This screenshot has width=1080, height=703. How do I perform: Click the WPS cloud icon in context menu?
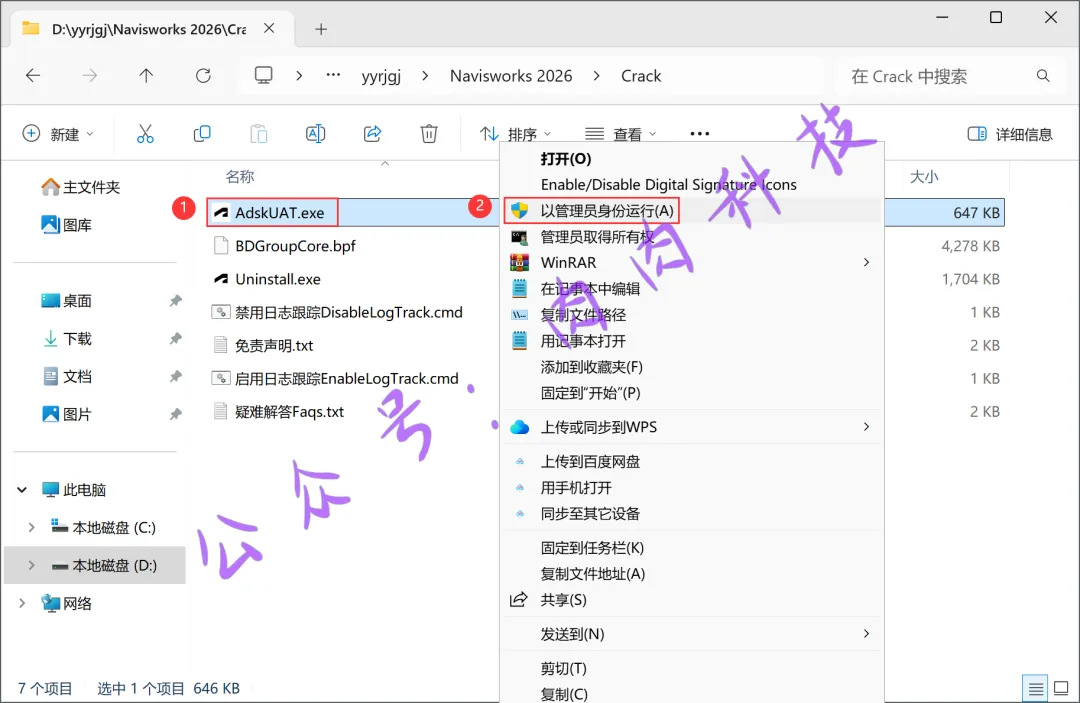[x=519, y=427]
